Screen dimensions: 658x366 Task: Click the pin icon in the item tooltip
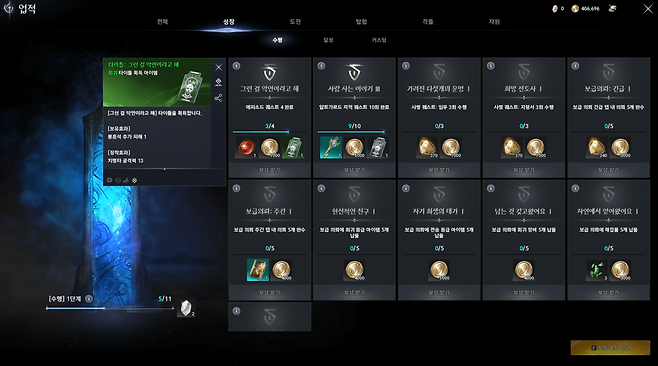[218, 82]
